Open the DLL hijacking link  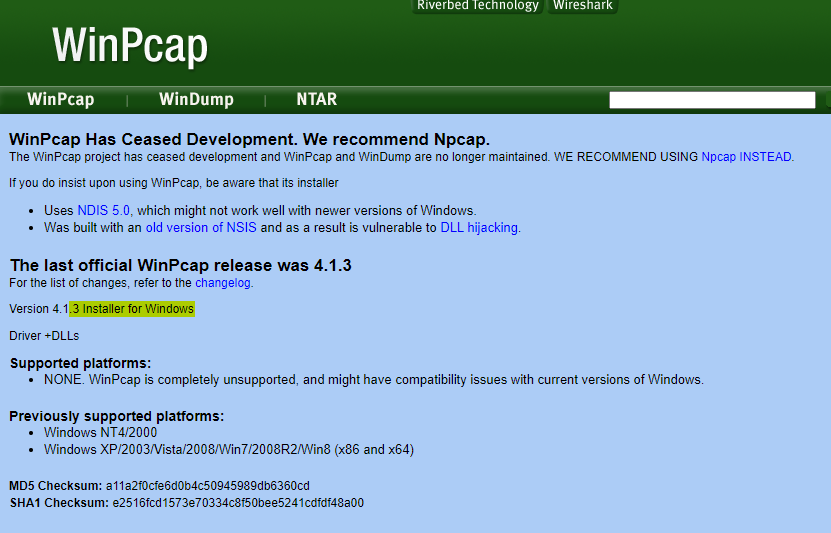click(x=479, y=227)
